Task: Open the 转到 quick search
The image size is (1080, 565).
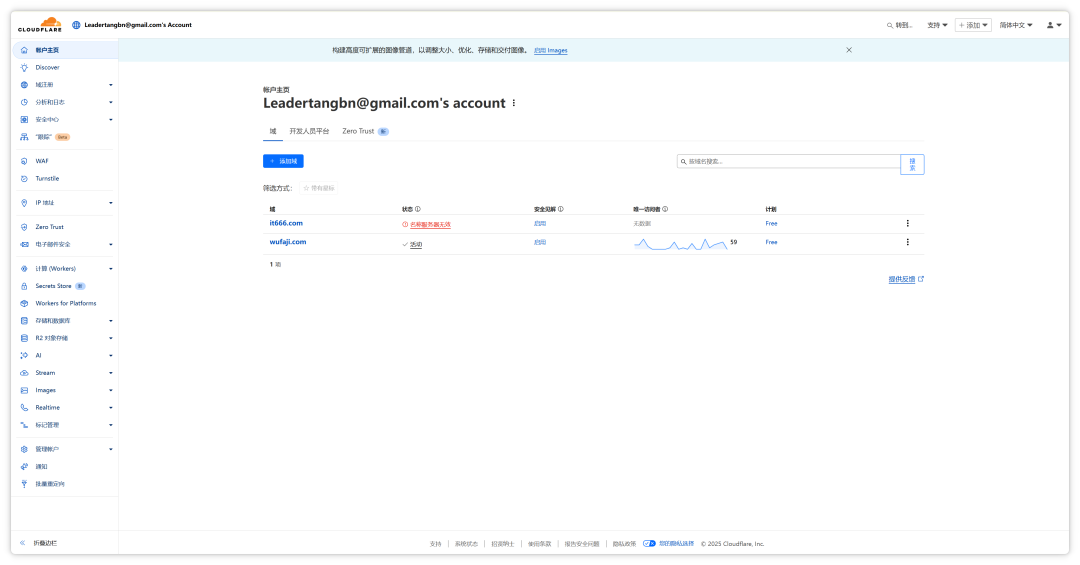Action: click(900, 25)
